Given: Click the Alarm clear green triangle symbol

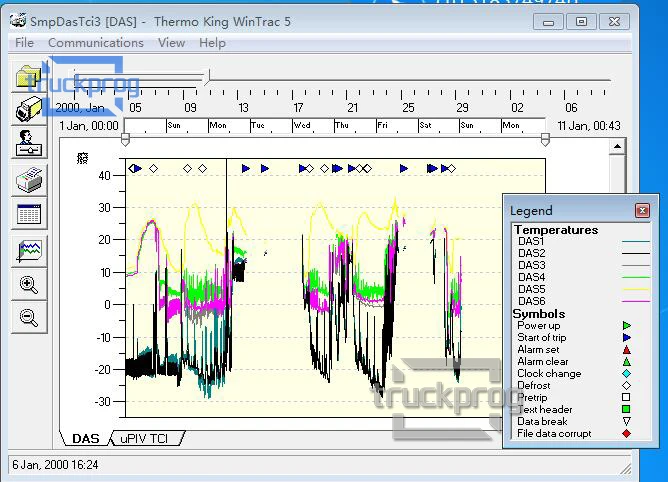Looking at the screenshot, I should 626,362.
